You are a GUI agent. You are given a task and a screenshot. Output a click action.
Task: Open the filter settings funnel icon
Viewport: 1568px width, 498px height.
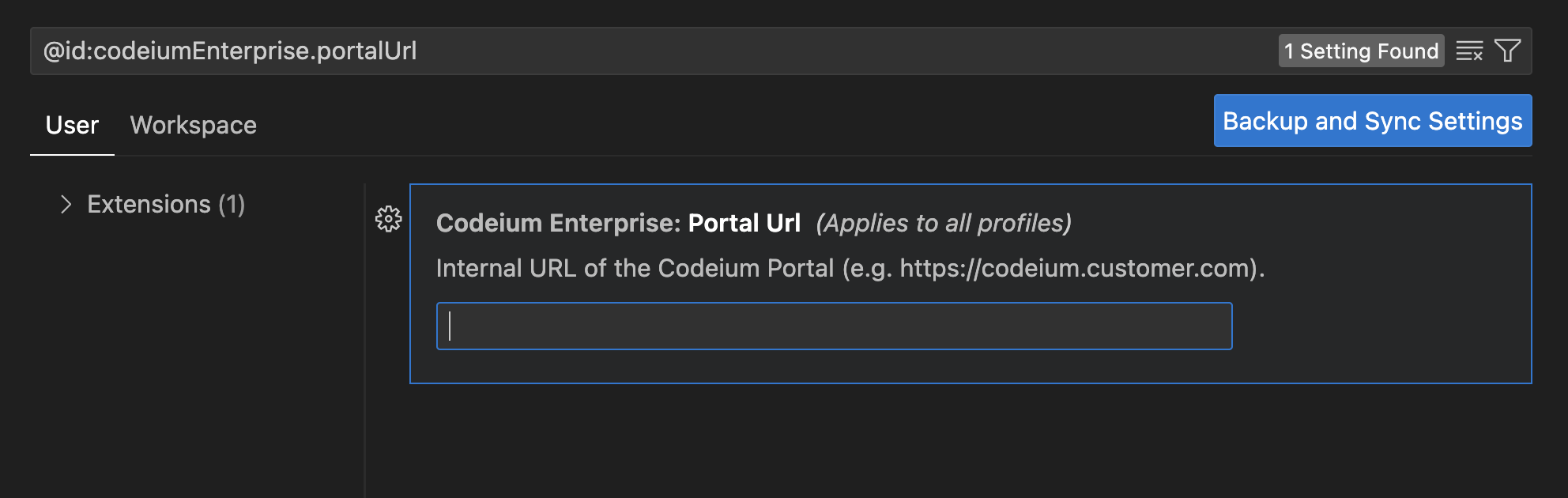click(1508, 51)
